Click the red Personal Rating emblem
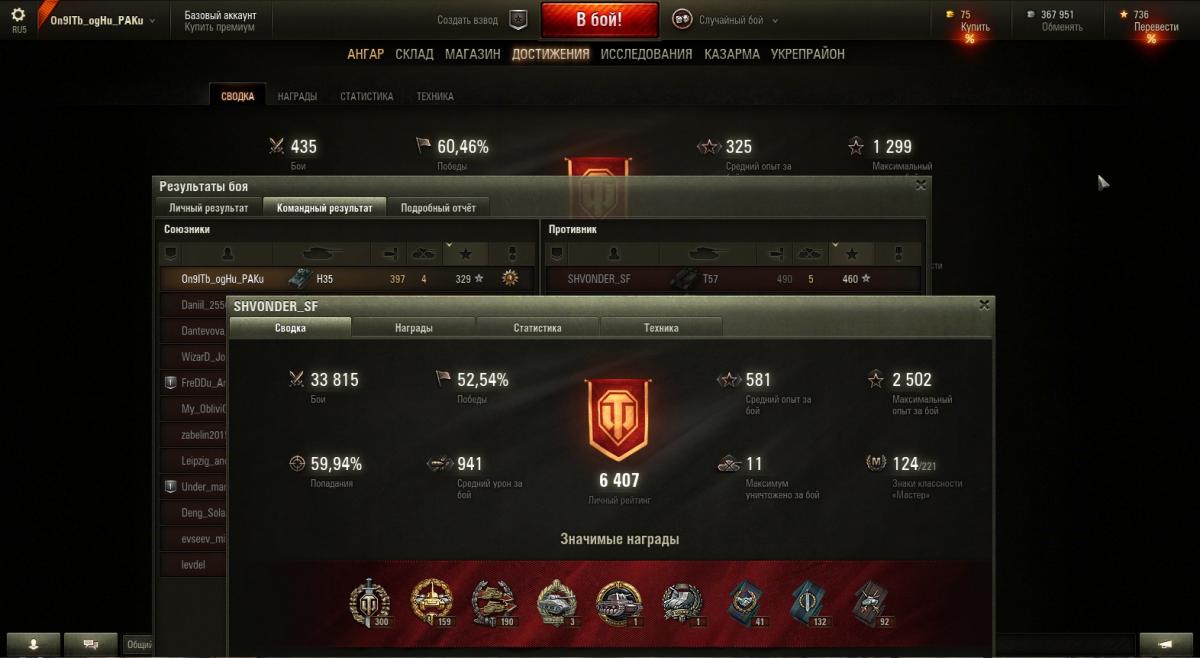1200x658 pixels. [x=618, y=420]
